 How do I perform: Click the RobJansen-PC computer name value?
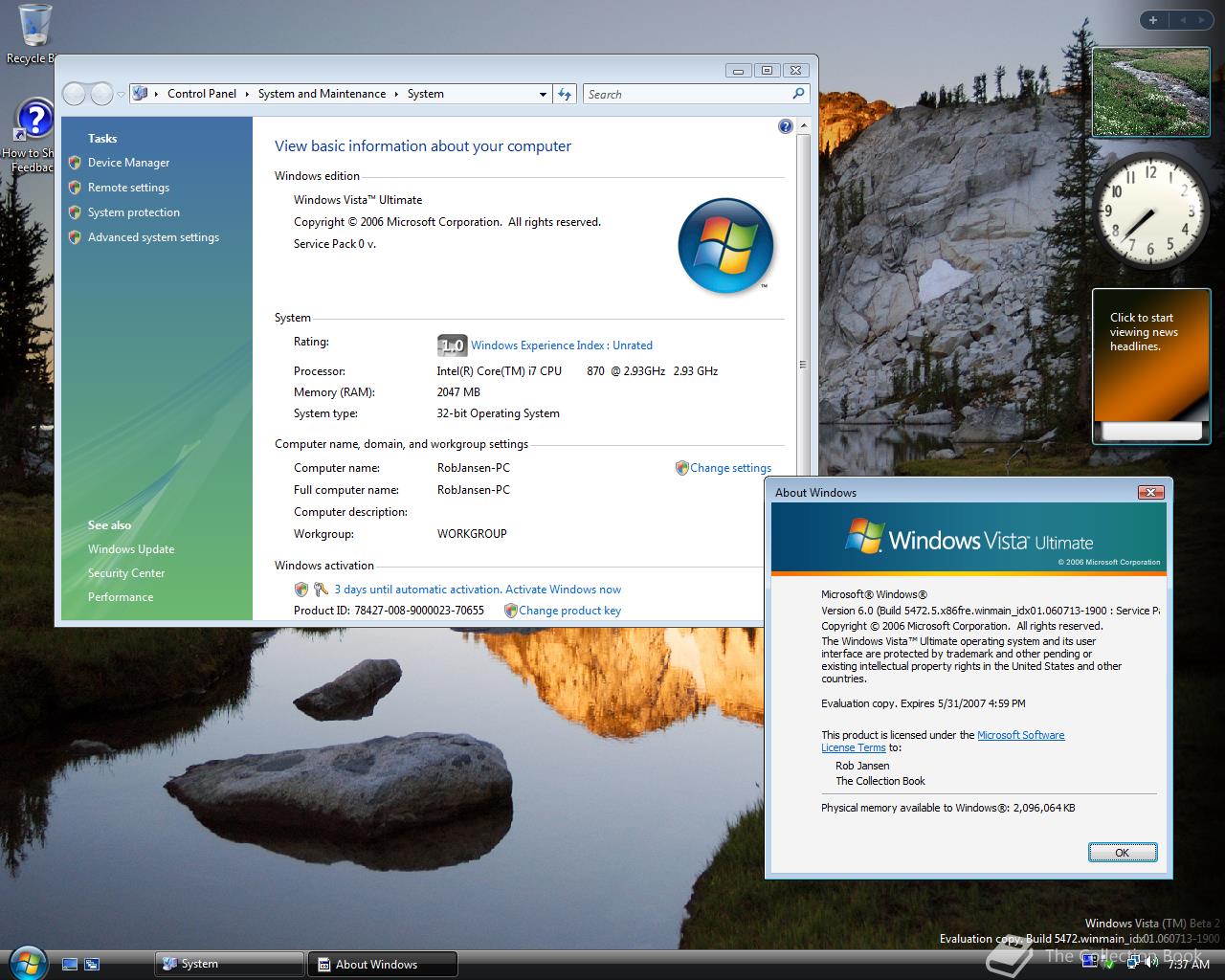474,468
